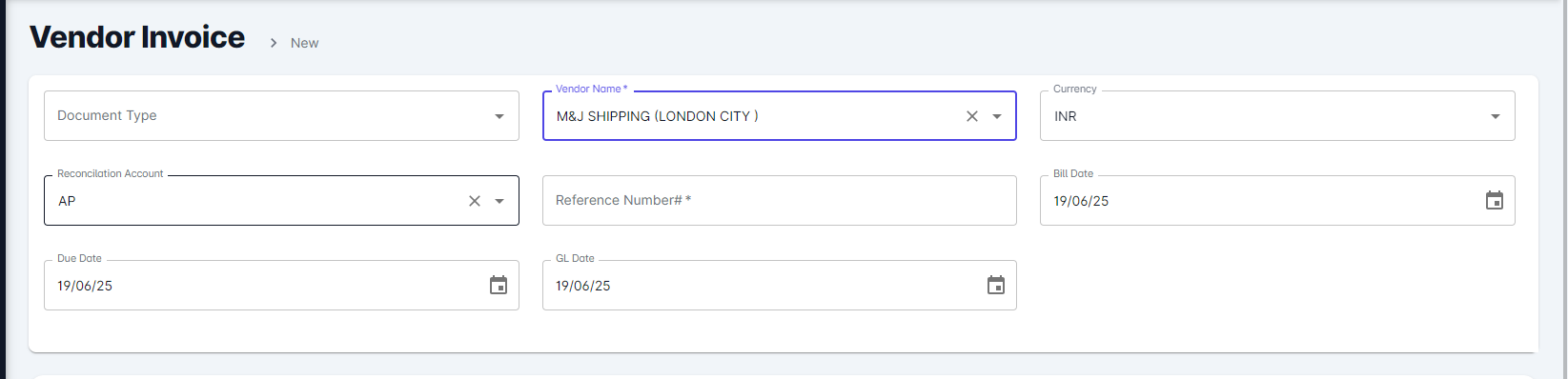
Task: Click the AP value in Reconciliation Account
Action: click(67, 201)
